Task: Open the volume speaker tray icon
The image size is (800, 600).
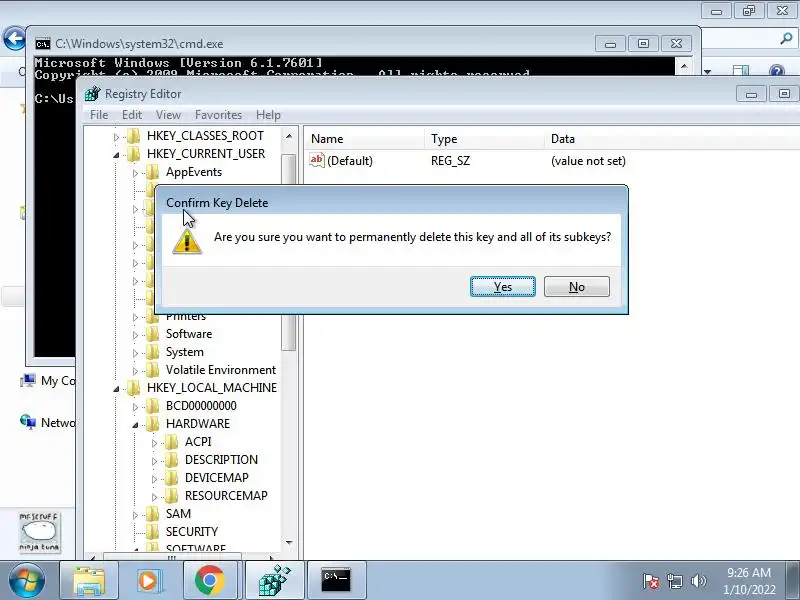Action: 698,581
